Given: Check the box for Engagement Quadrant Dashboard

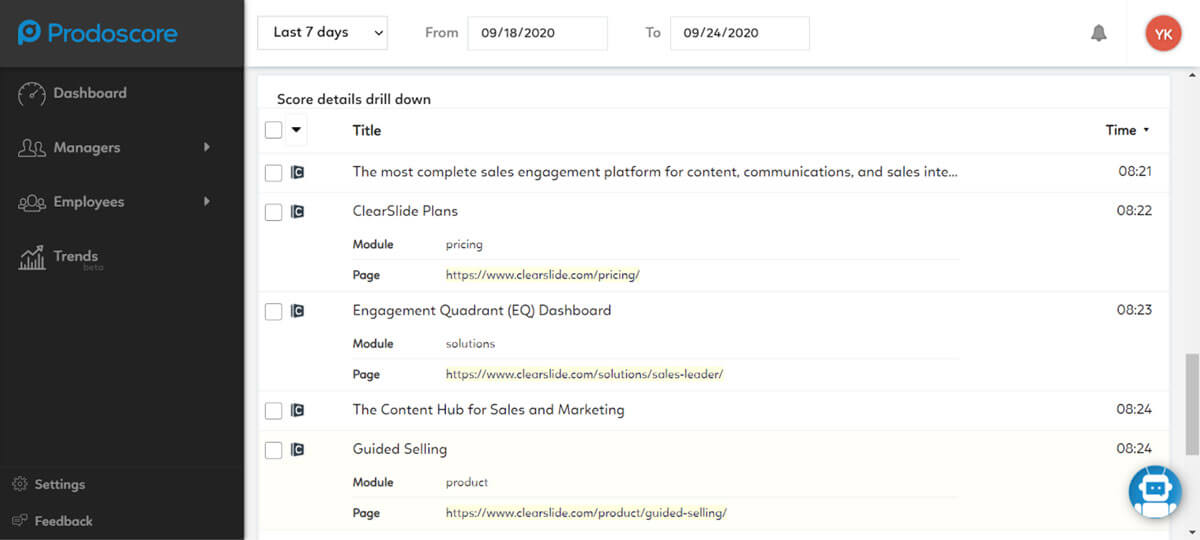Looking at the screenshot, I should [x=273, y=311].
